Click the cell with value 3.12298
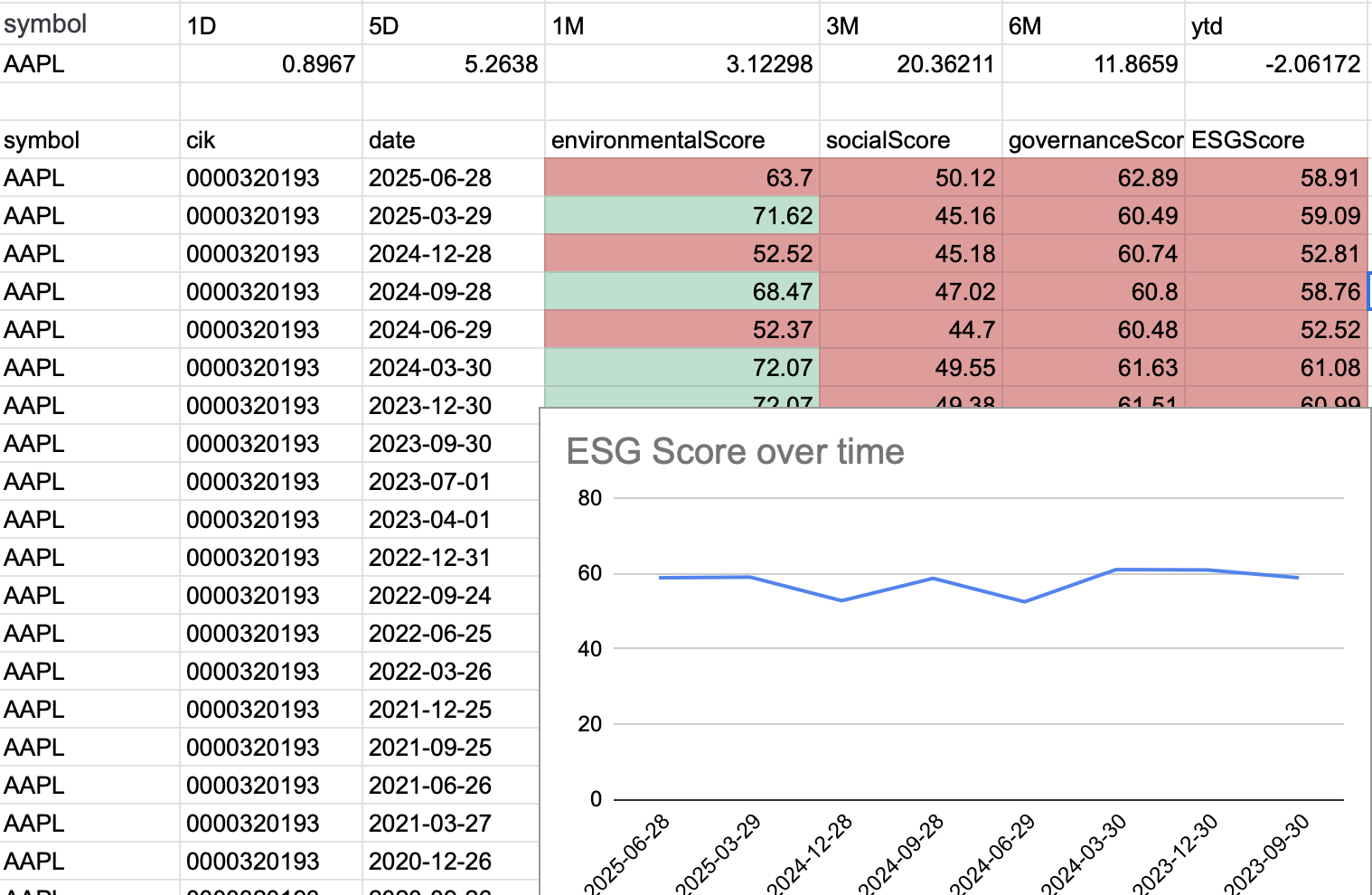The image size is (1372, 895). (x=682, y=64)
